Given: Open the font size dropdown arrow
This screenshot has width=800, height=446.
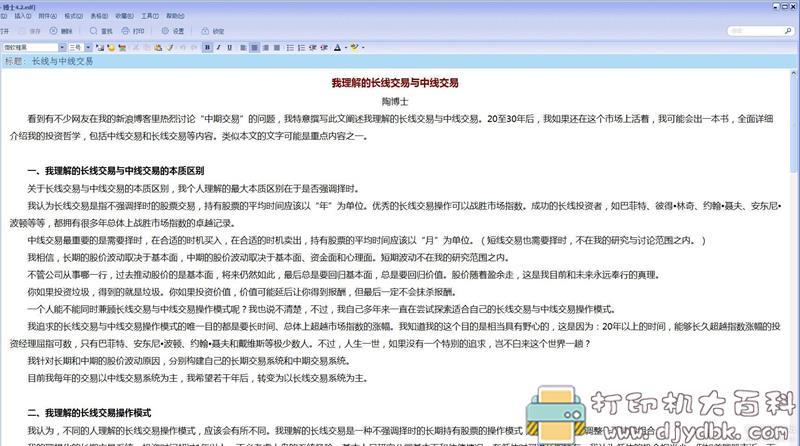Looking at the screenshot, I should [88, 47].
